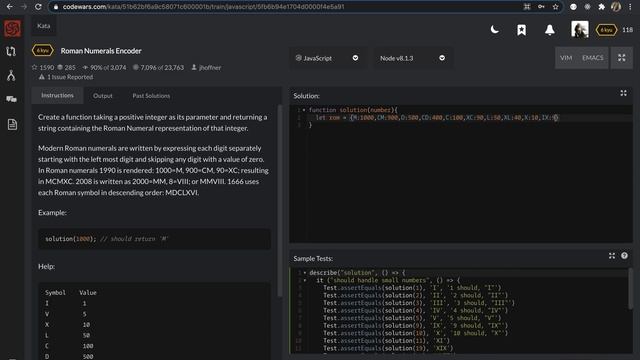Open the Sample Tests help icon
The height and width of the screenshot is (360, 640).
coord(624,256)
